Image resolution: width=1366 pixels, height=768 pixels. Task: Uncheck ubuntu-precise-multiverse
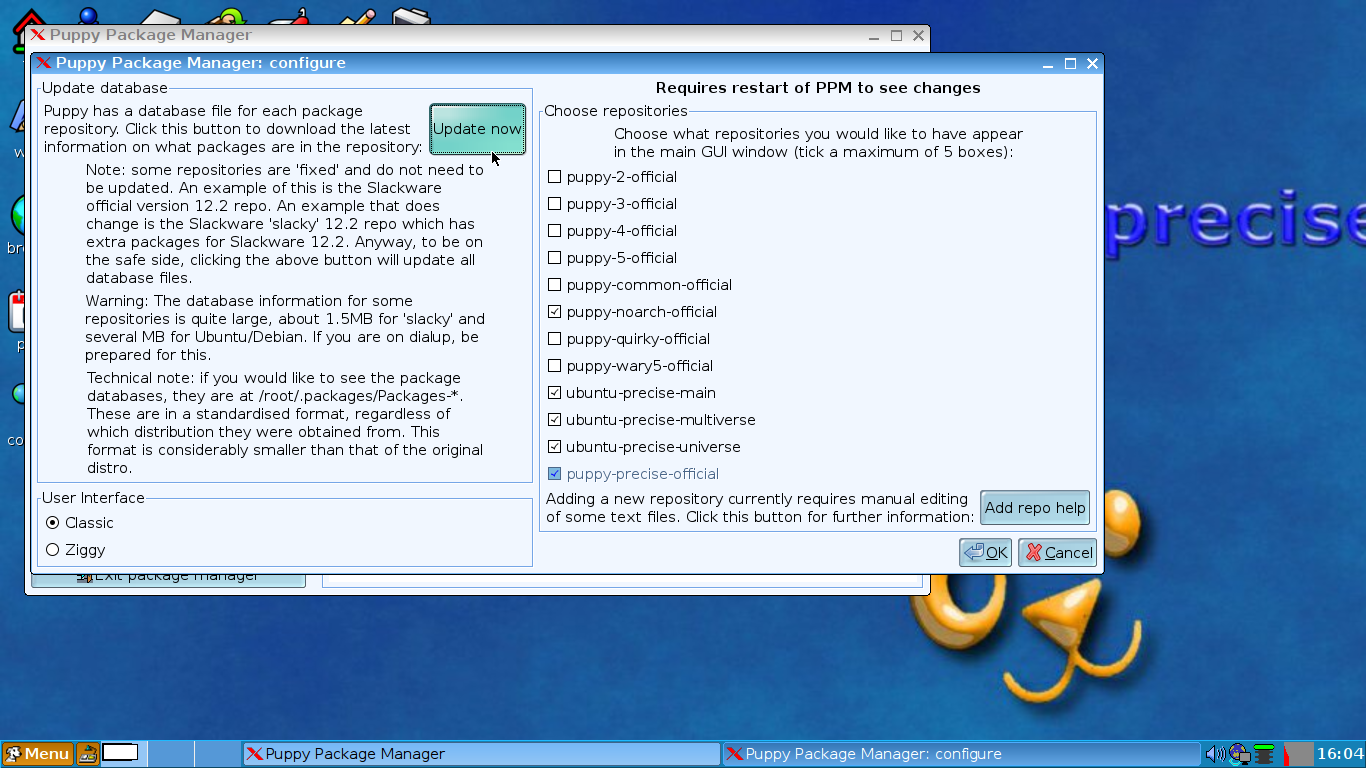(x=555, y=420)
